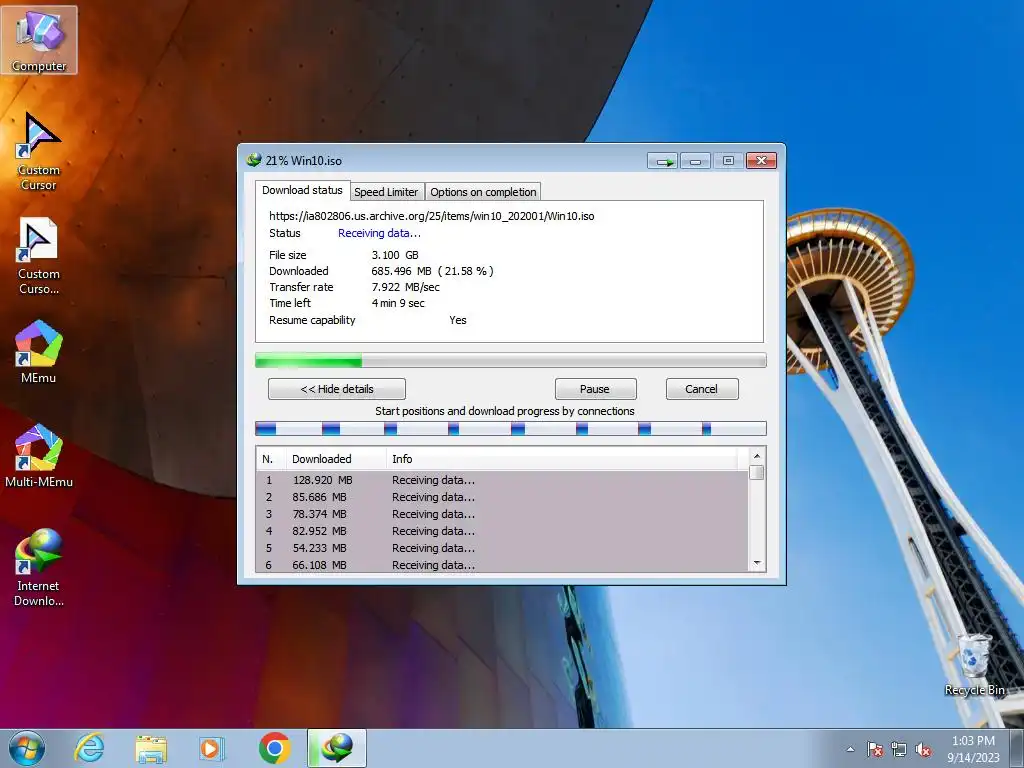
Task: Switch to the Download status tab
Action: 302,190
